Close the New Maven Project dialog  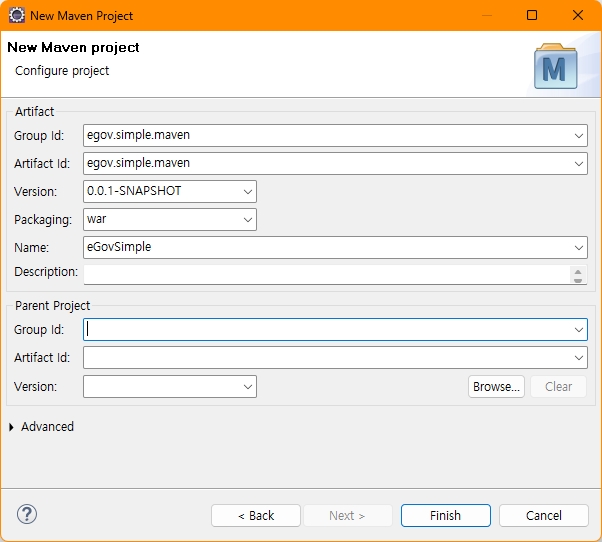pos(578,15)
